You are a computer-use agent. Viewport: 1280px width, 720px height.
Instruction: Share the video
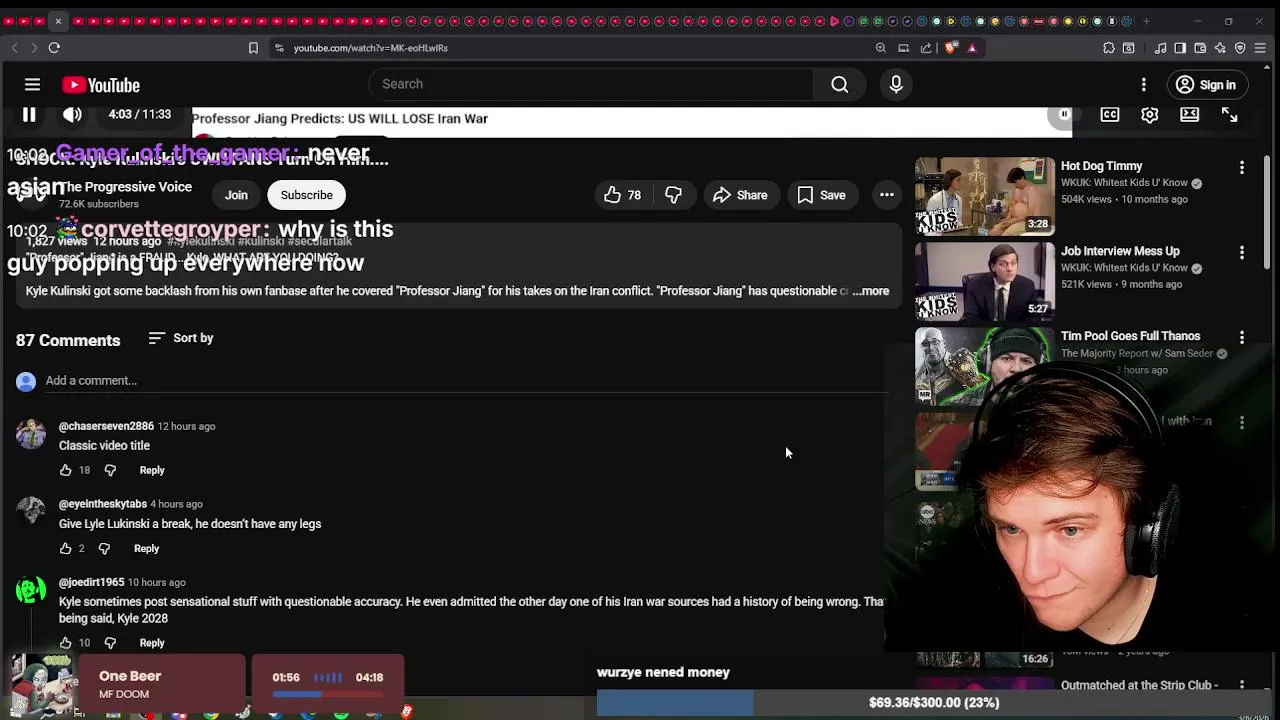[740, 195]
